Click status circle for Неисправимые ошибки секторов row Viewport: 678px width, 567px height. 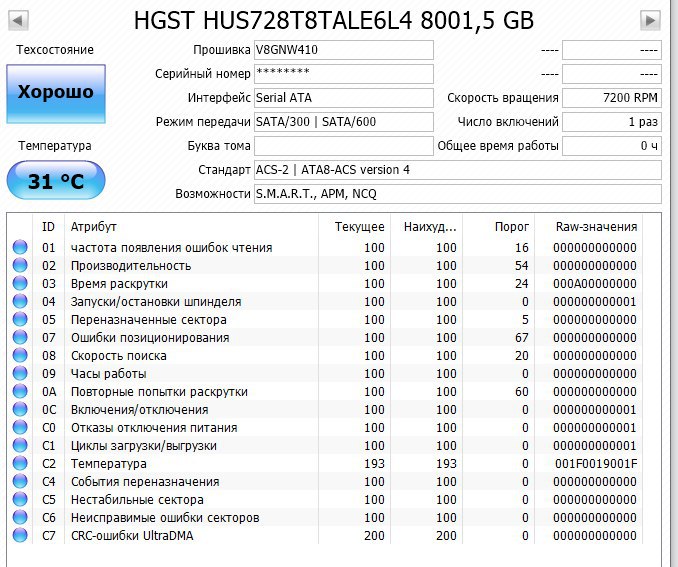pos(20,517)
